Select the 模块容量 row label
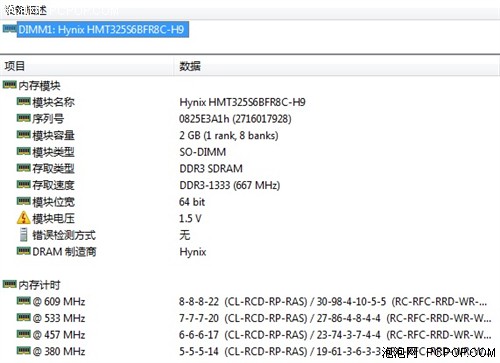Screen dimensions: 500x363 (53, 136)
